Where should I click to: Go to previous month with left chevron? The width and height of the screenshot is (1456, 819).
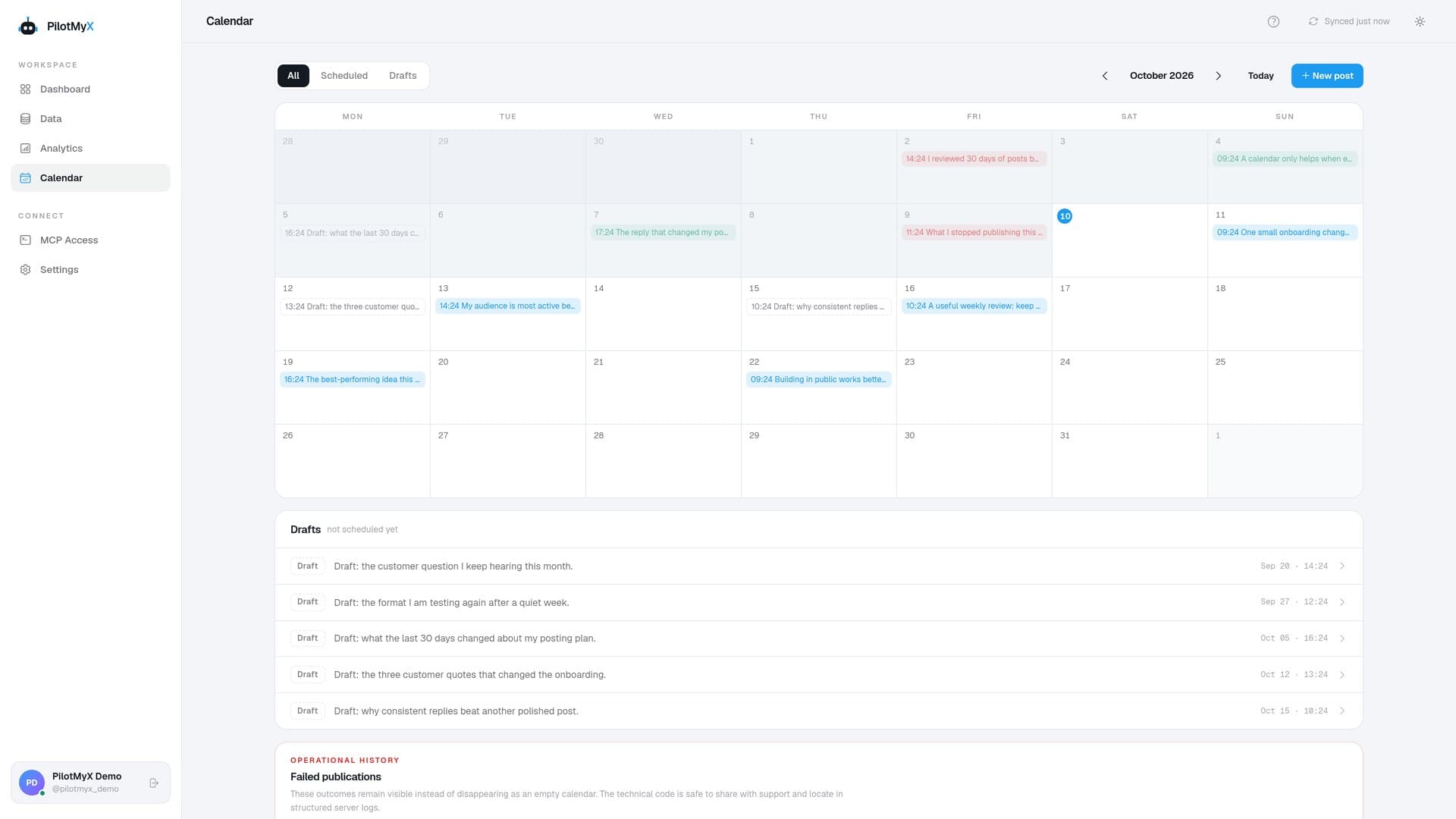[1105, 76]
